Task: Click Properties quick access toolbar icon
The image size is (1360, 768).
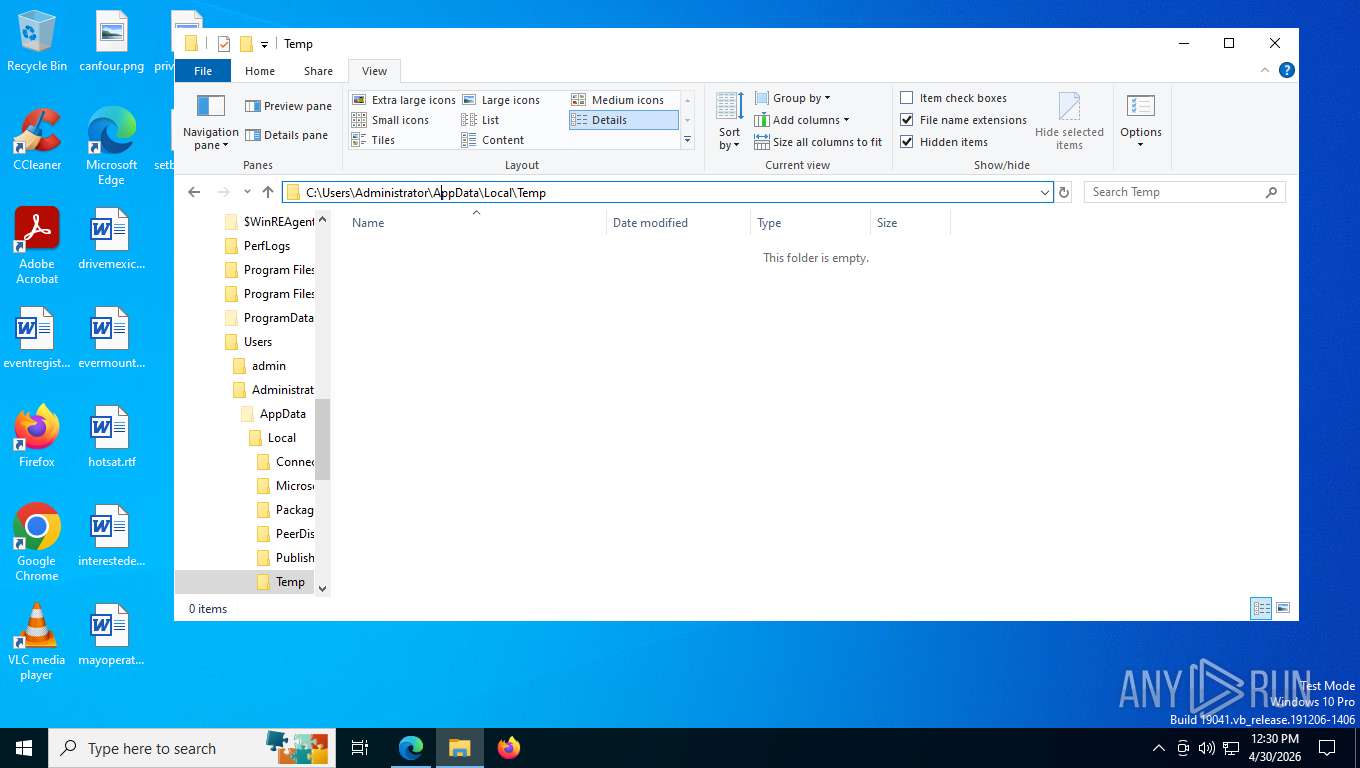Action: pyautogui.click(x=224, y=44)
